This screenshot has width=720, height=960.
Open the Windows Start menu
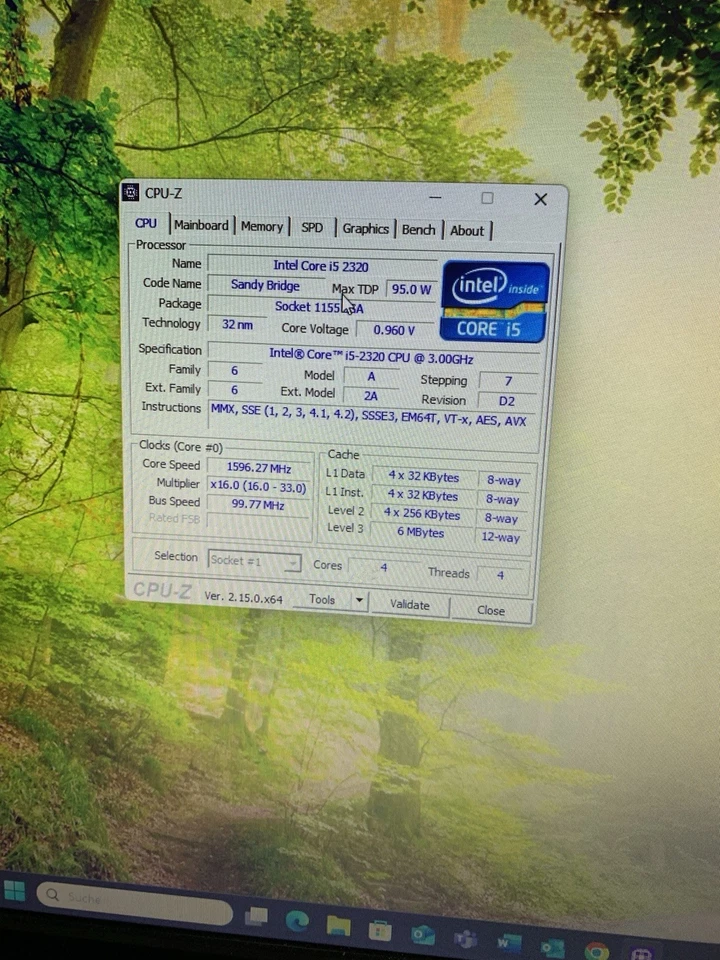(14, 891)
